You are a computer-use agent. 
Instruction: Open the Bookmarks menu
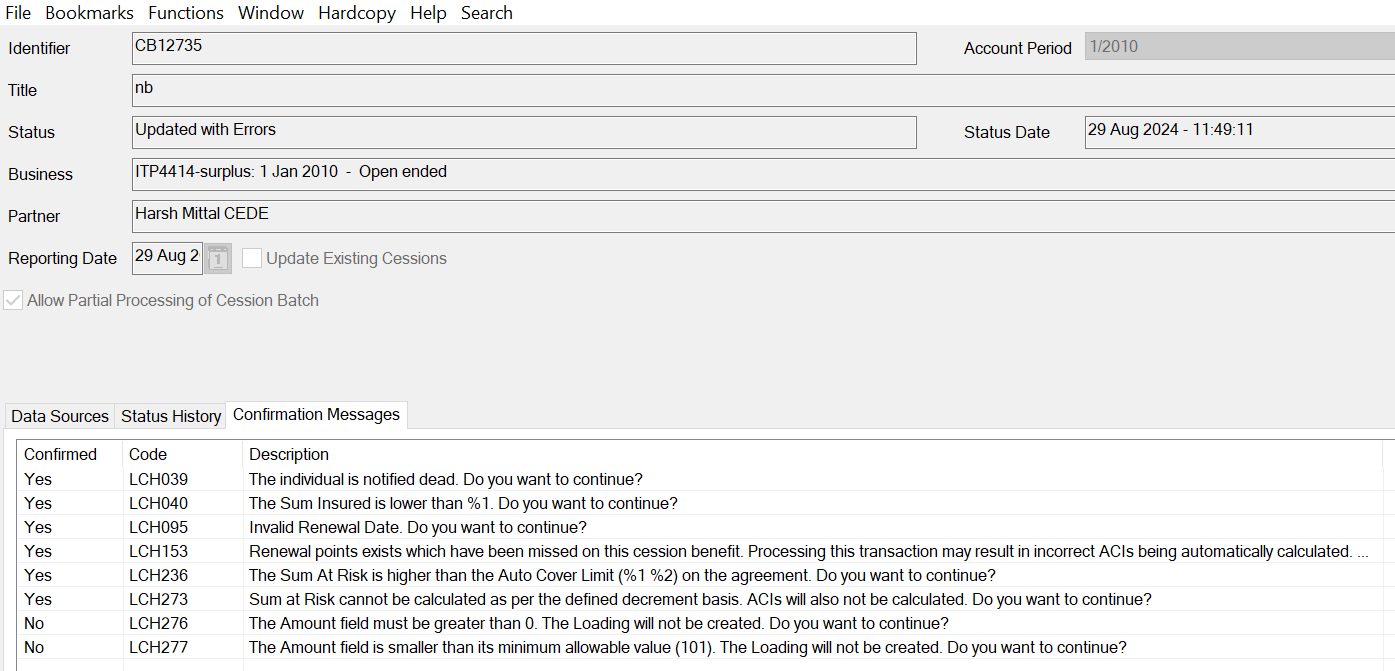(89, 13)
